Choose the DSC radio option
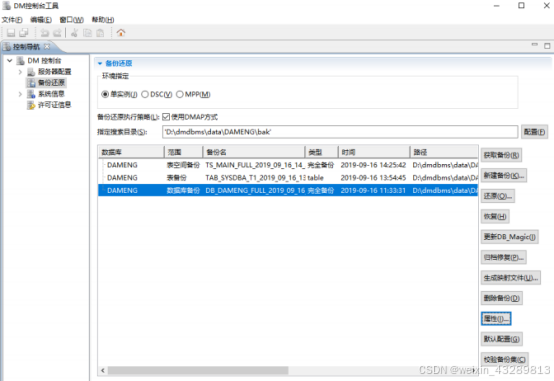The width and height of the screenshot is (554, 381). tap(145, 94)
